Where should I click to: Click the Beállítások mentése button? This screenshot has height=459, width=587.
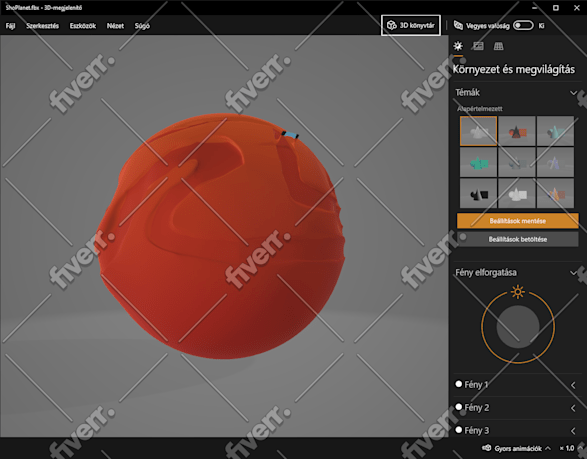pyautogui.click(x=517, y=221)
